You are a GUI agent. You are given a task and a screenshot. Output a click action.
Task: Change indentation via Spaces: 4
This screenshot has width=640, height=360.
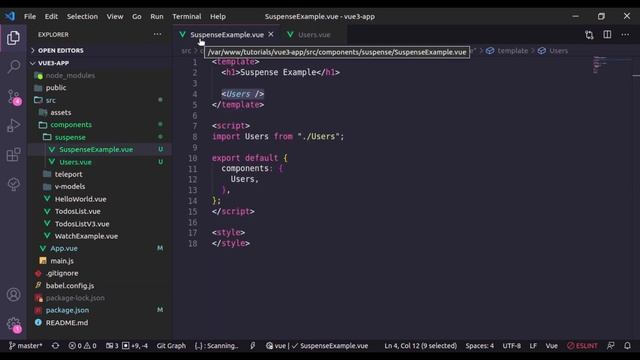point(480,346)
